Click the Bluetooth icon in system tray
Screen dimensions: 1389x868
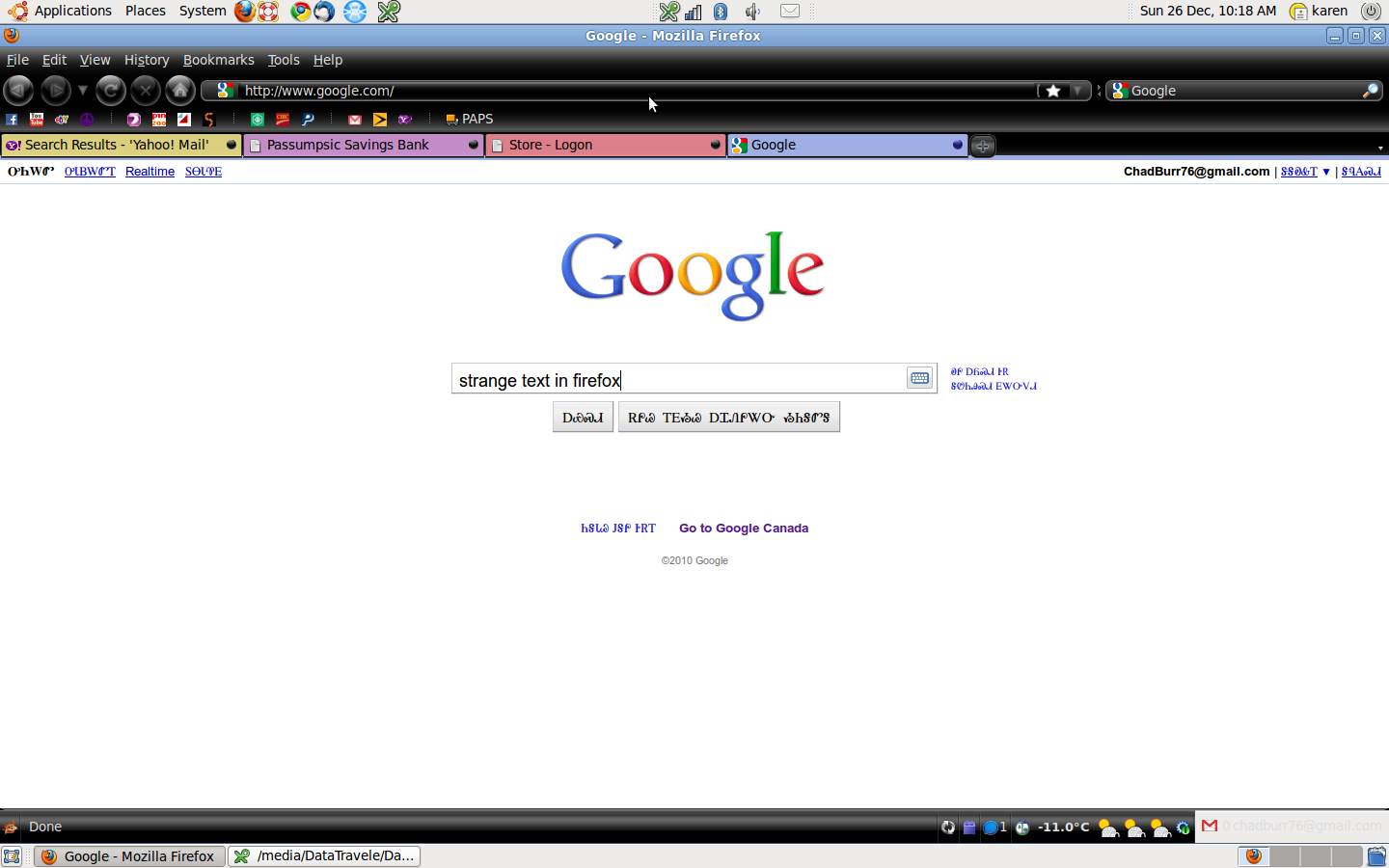721,12
